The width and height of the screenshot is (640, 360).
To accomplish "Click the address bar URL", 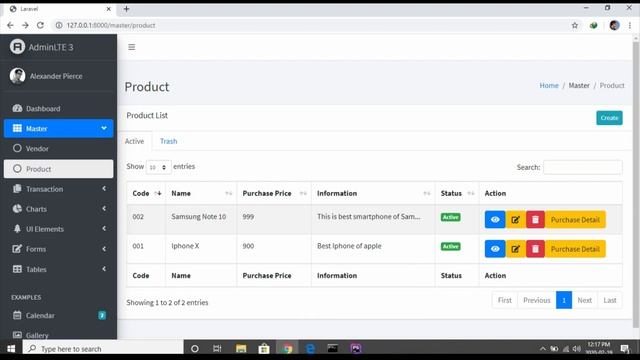I will point(111,25).
